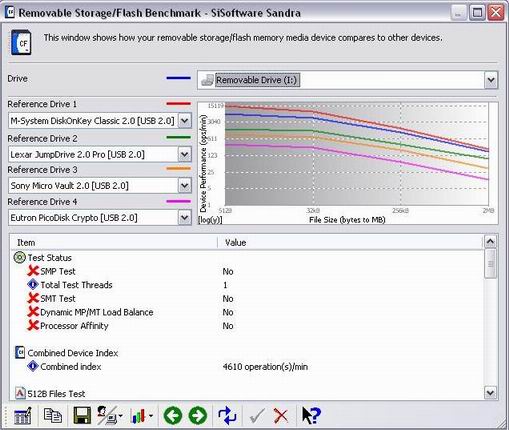Click the info icon beside Total Test Threads
This screenshot has width=509, height=430.
click(x=33, y=284)
